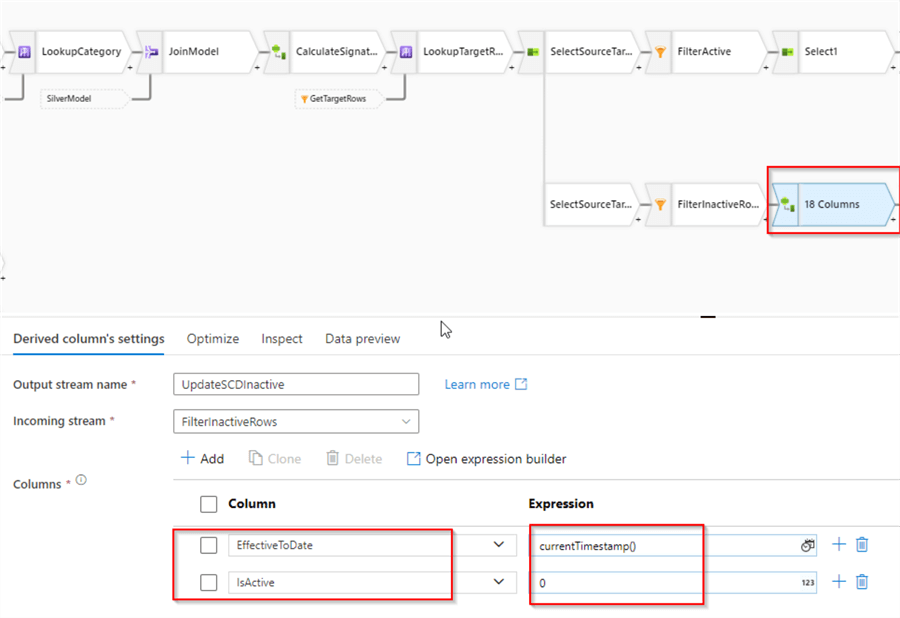The image size is (900, 618).
Task: Click the JoinModel join icon
Action: 153,51
